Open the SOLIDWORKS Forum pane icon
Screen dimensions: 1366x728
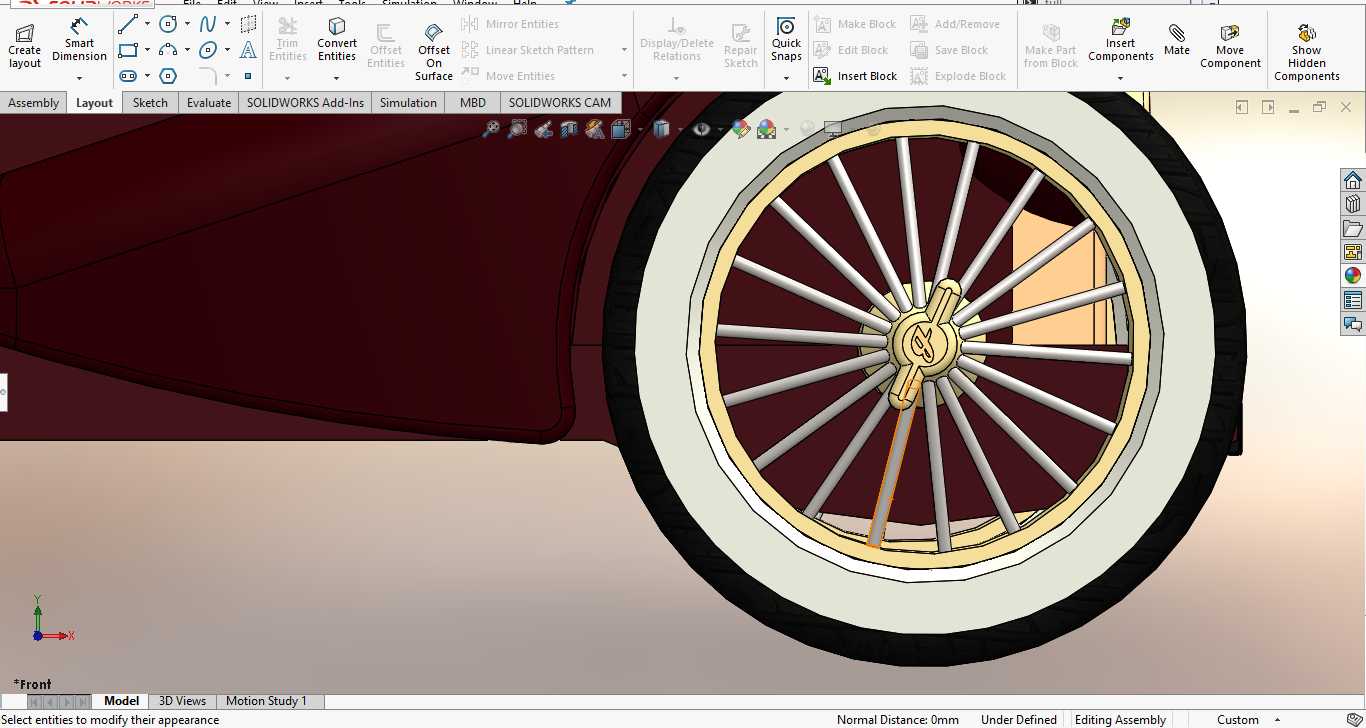pyautogui.click(x=1353, y=324)
